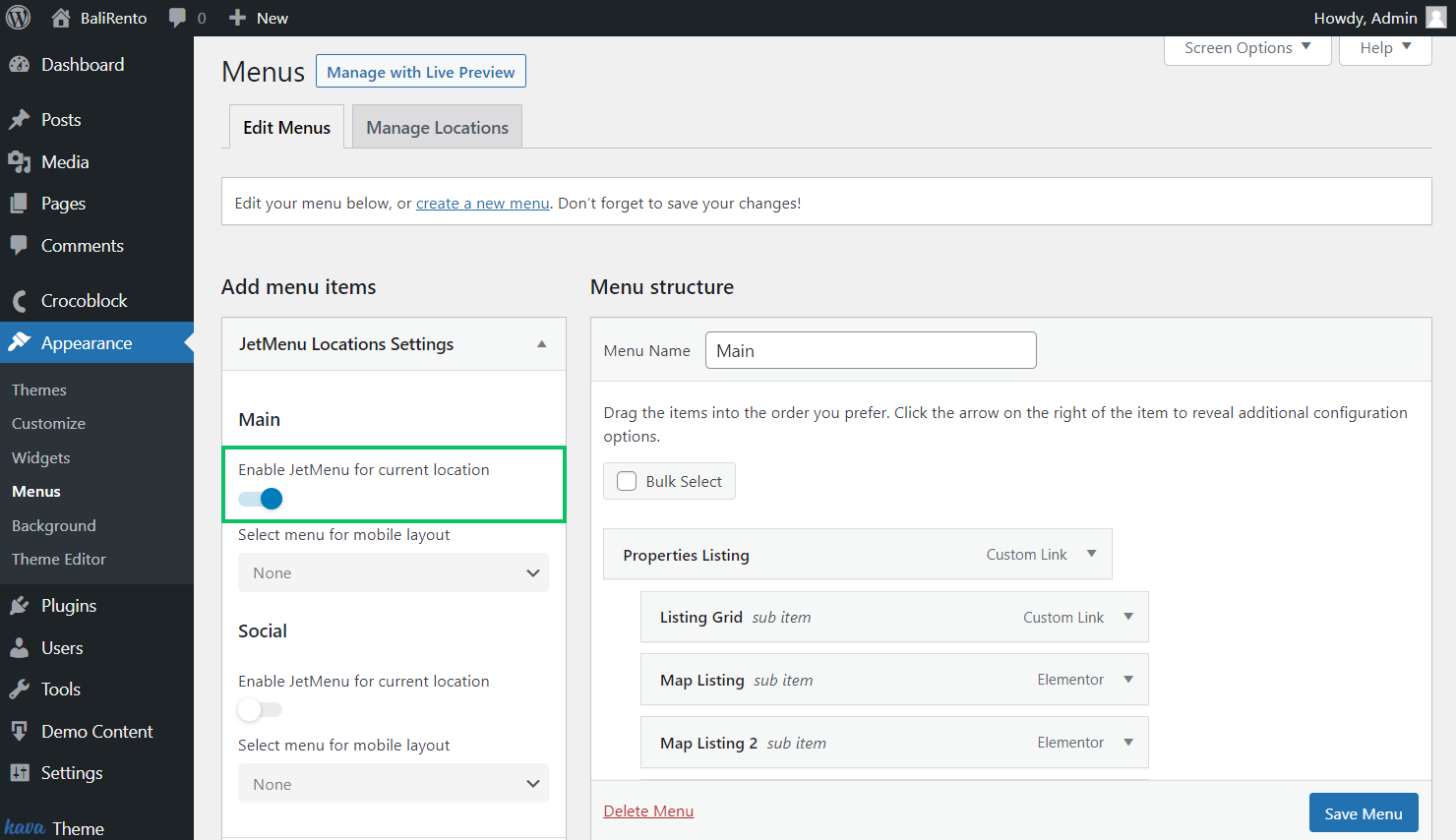Switch to Manage Locations tab
Viewport: 1456px width, 840px height.
coord(437,127)
